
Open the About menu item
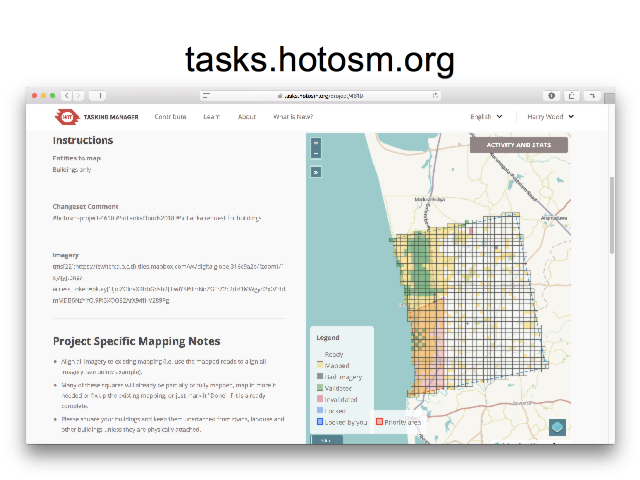[247, 117]
